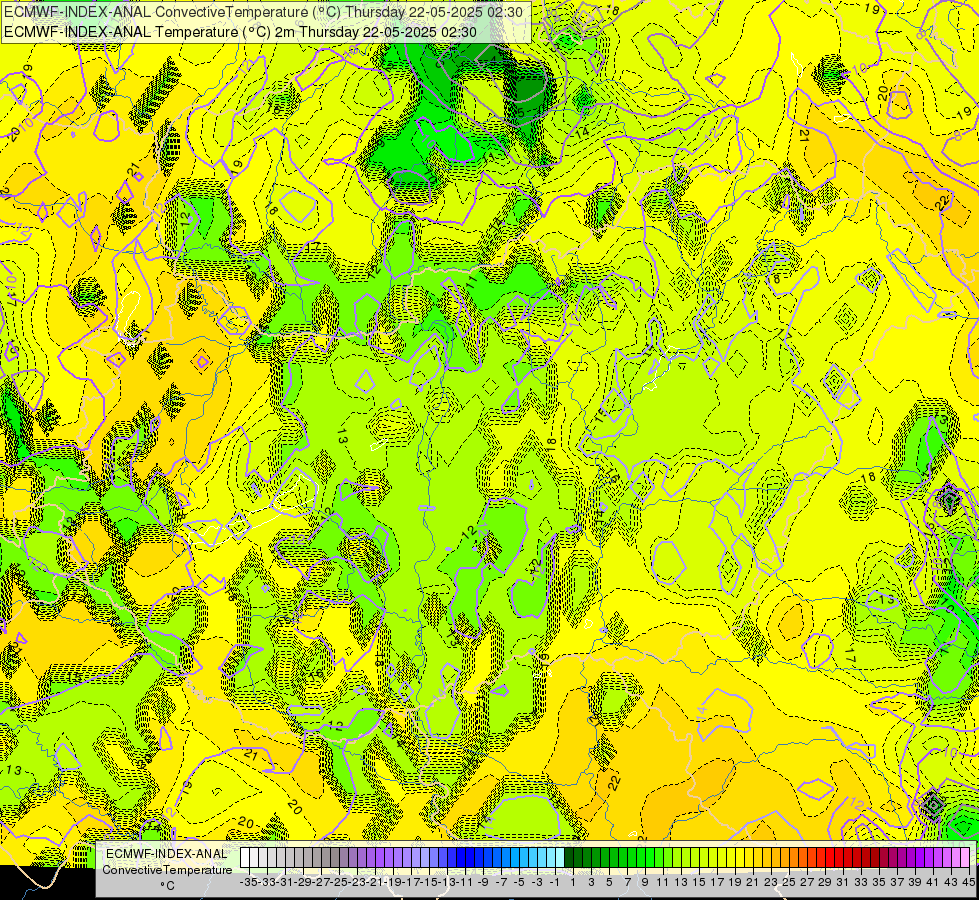Pick the white swatch at legend's left end
Image resolution: width=979 pixels, height=900 pixels.
click(x=245, y=858)
